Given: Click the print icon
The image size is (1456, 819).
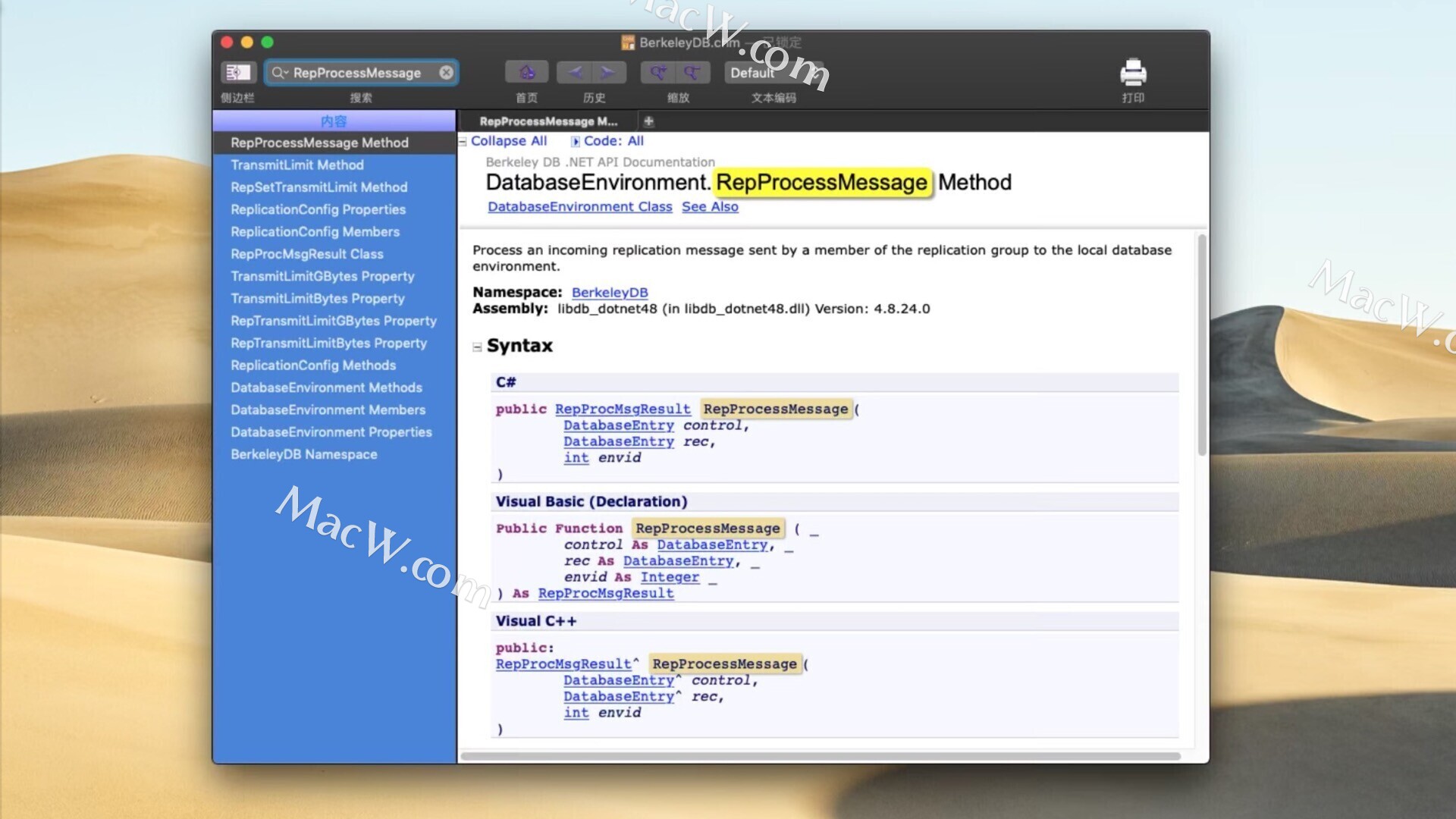Looking at the screenshot, I should point(1133,72).
